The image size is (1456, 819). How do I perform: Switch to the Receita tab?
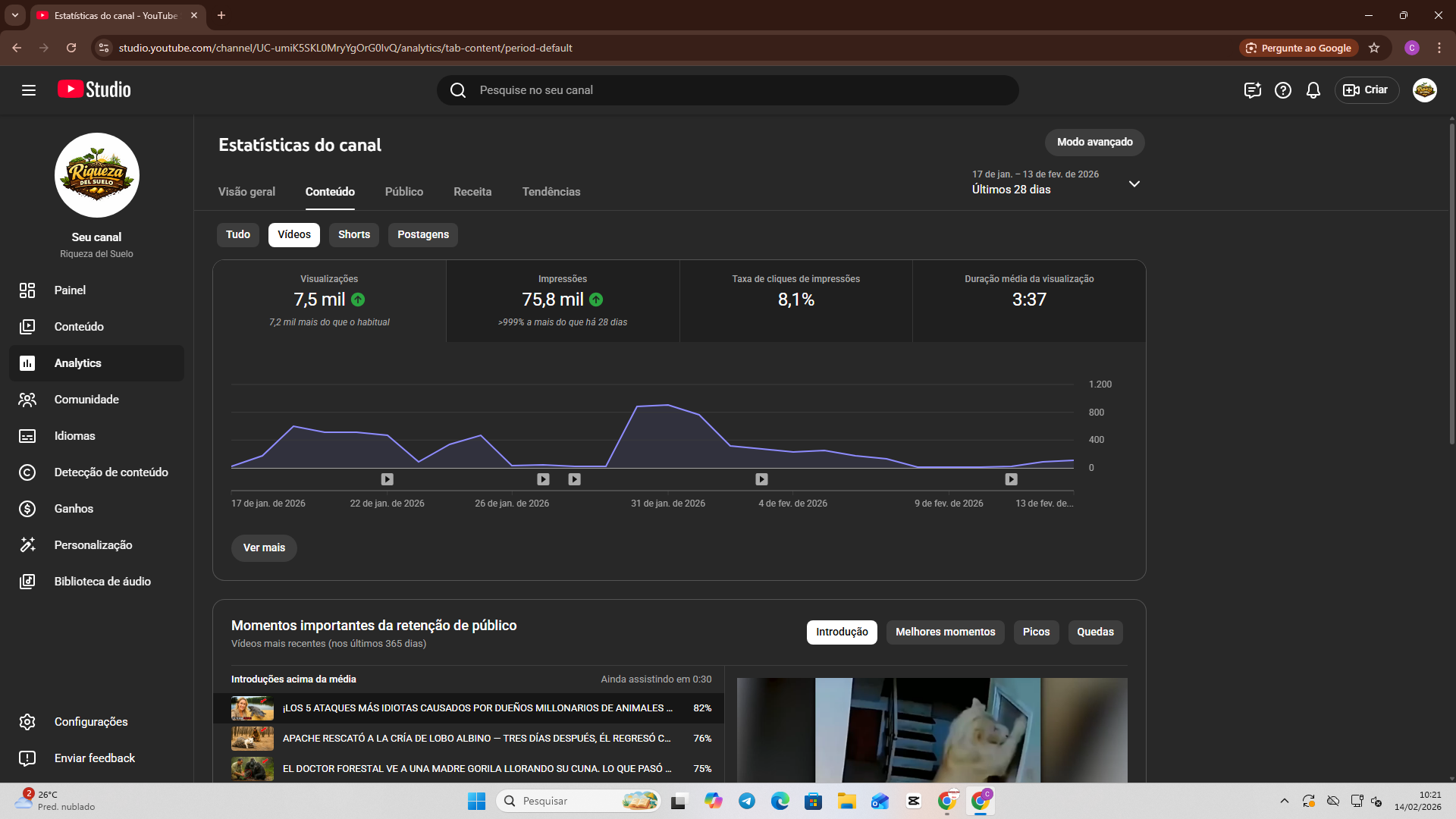(472, 192)
